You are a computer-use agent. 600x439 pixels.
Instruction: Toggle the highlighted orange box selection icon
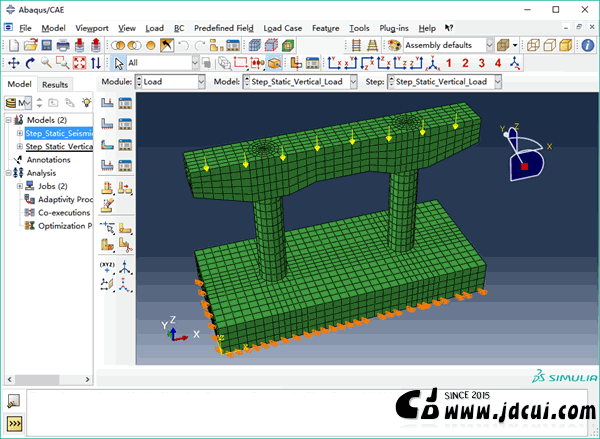[x=275, y=63]
